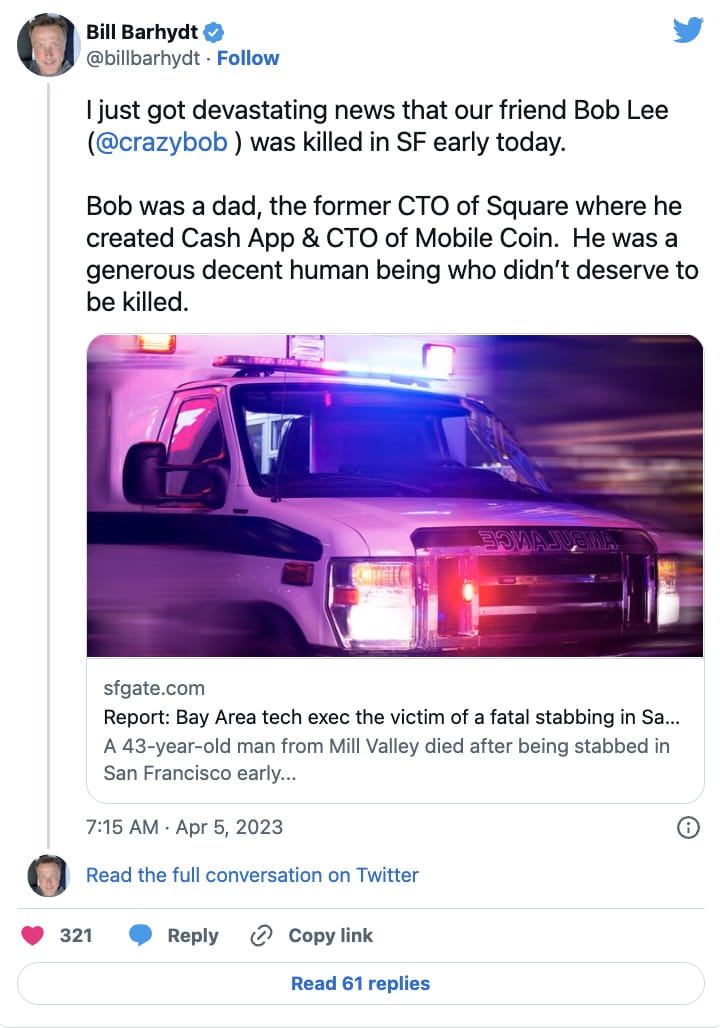The height and width of the screenshot is (1028, 720).
Task: Click the 321 likes count
Action: pyautogui.click(x=77, y=935)
